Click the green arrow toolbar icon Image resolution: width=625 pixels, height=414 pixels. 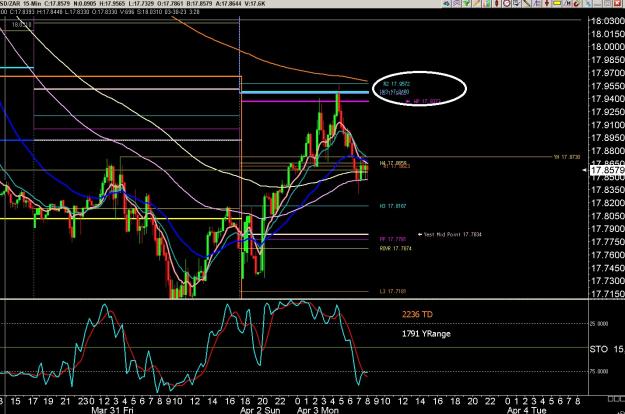466,3
